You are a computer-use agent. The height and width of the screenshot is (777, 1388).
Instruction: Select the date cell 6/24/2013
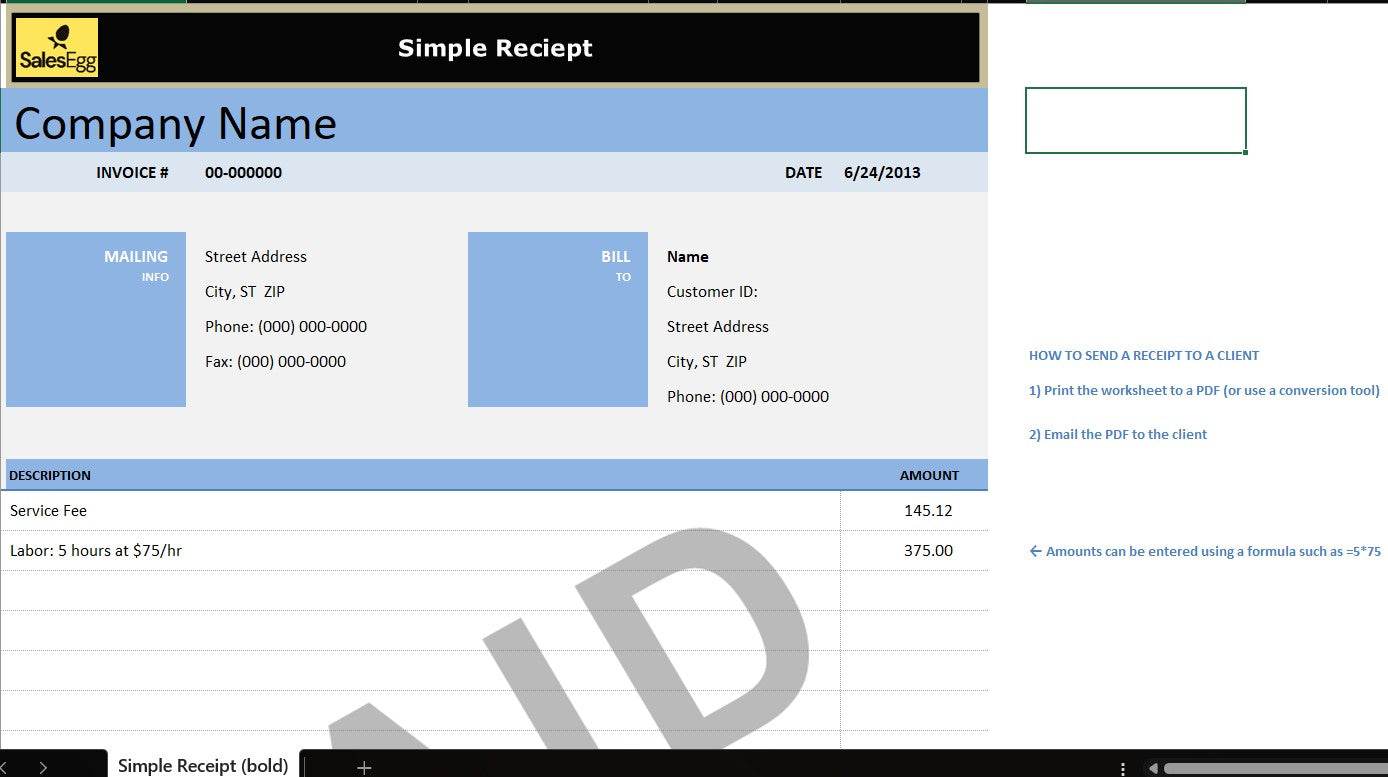pyautogui.click(x=882, y=172)
